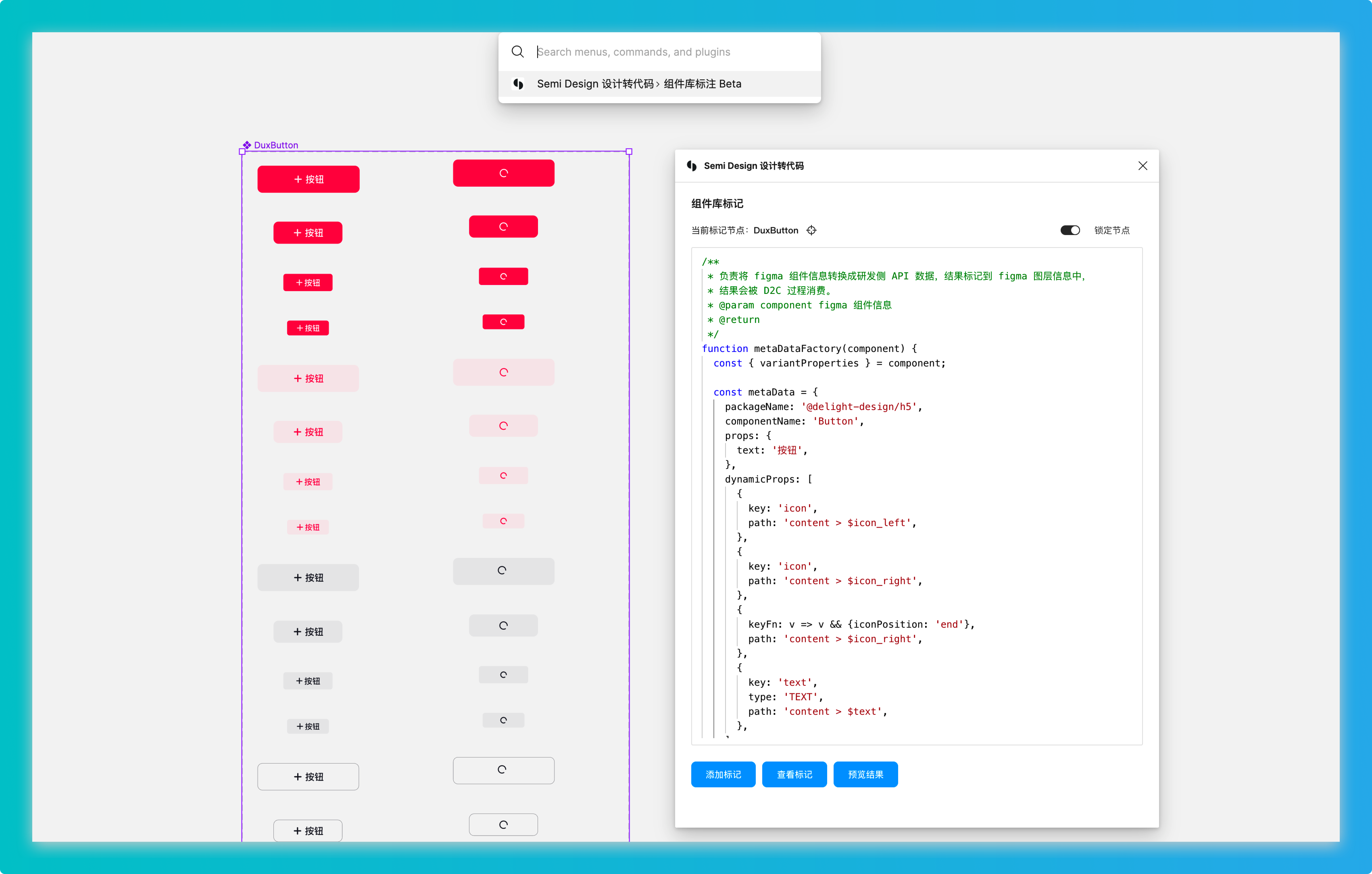Select the largest gray loading-spinner button
1372x874 pixels.
[x=504, y=571]
